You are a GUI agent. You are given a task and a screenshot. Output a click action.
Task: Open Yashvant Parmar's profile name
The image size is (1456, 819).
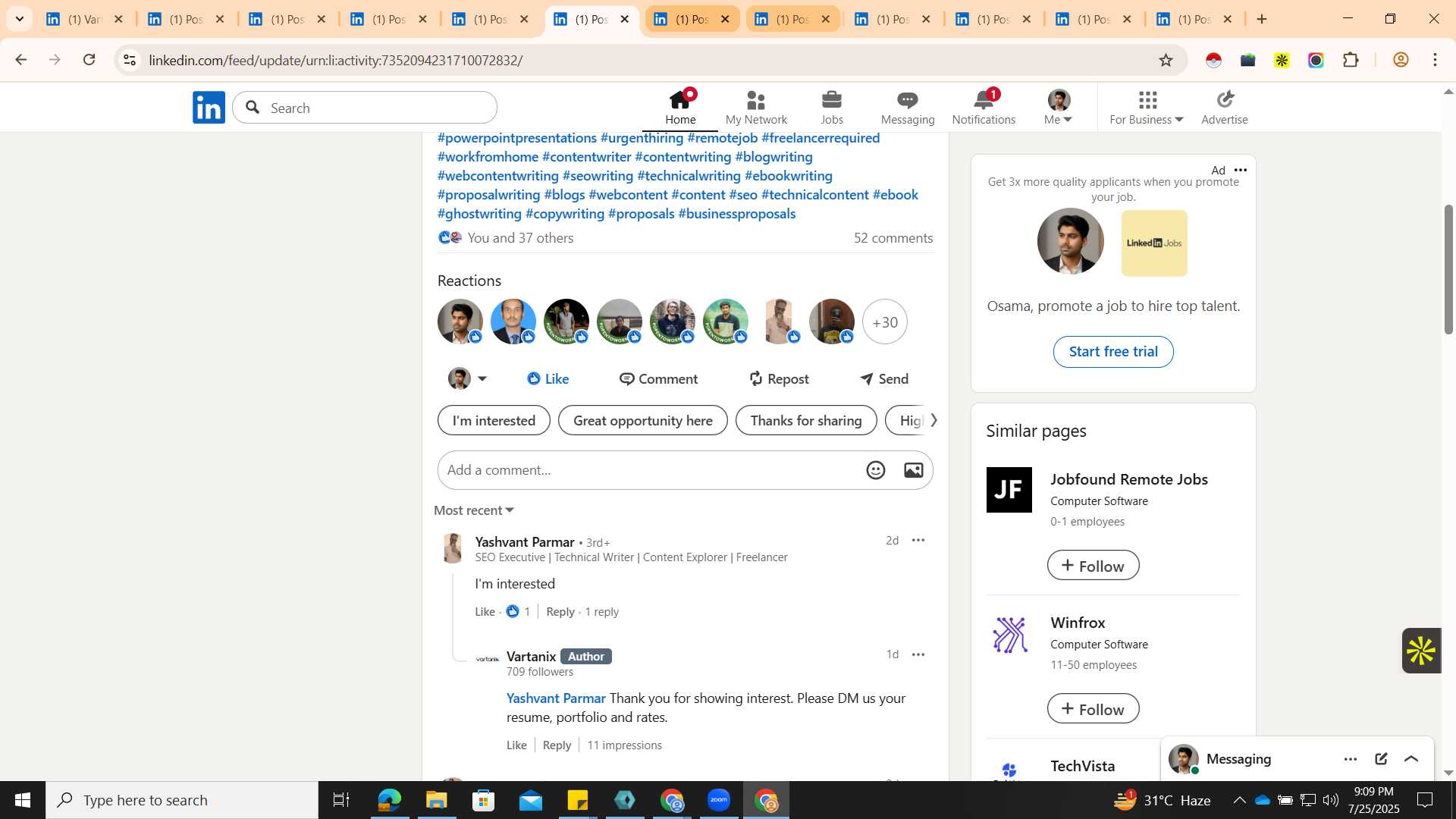click(525, 542)
